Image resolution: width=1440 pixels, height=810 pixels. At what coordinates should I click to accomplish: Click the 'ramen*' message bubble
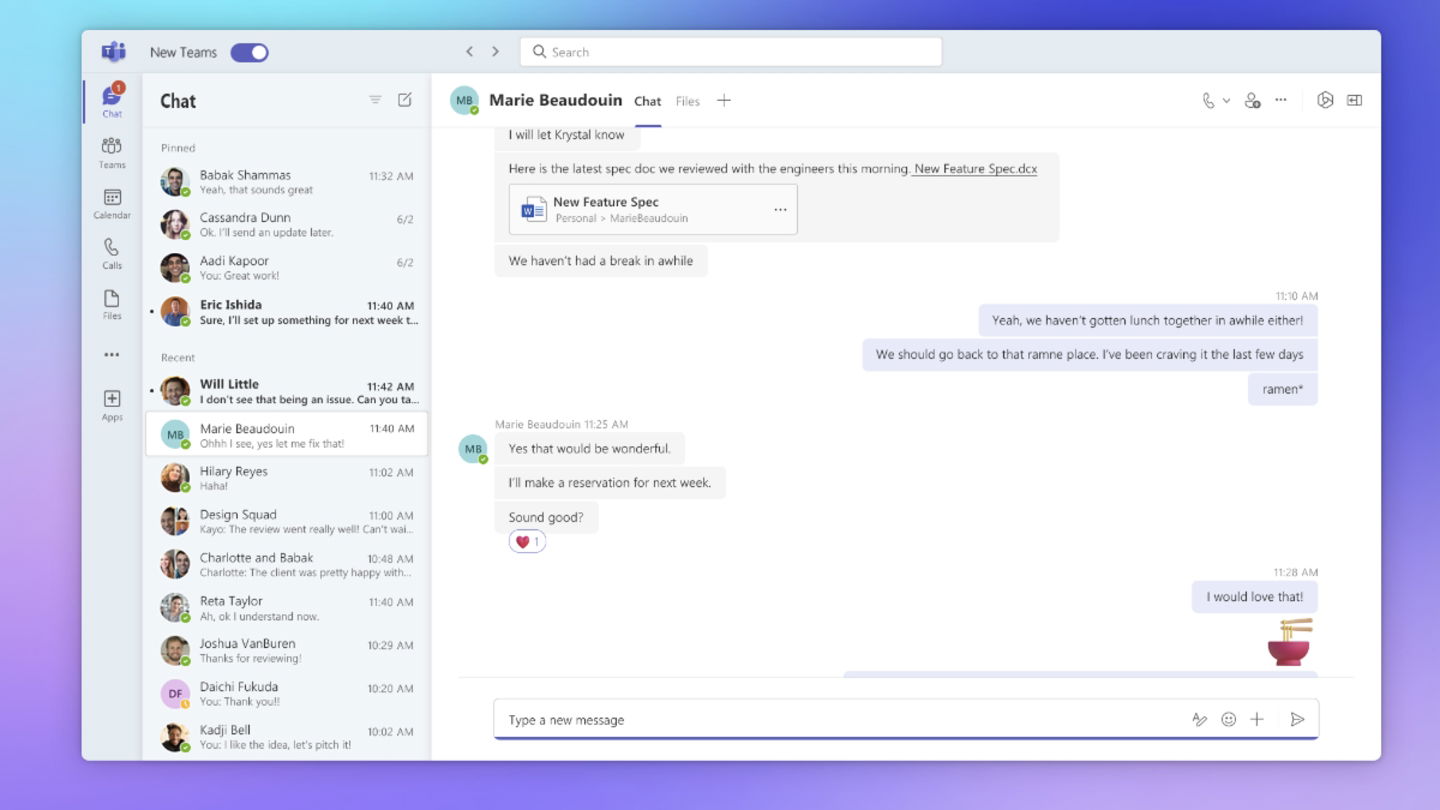click(1283, 389)
